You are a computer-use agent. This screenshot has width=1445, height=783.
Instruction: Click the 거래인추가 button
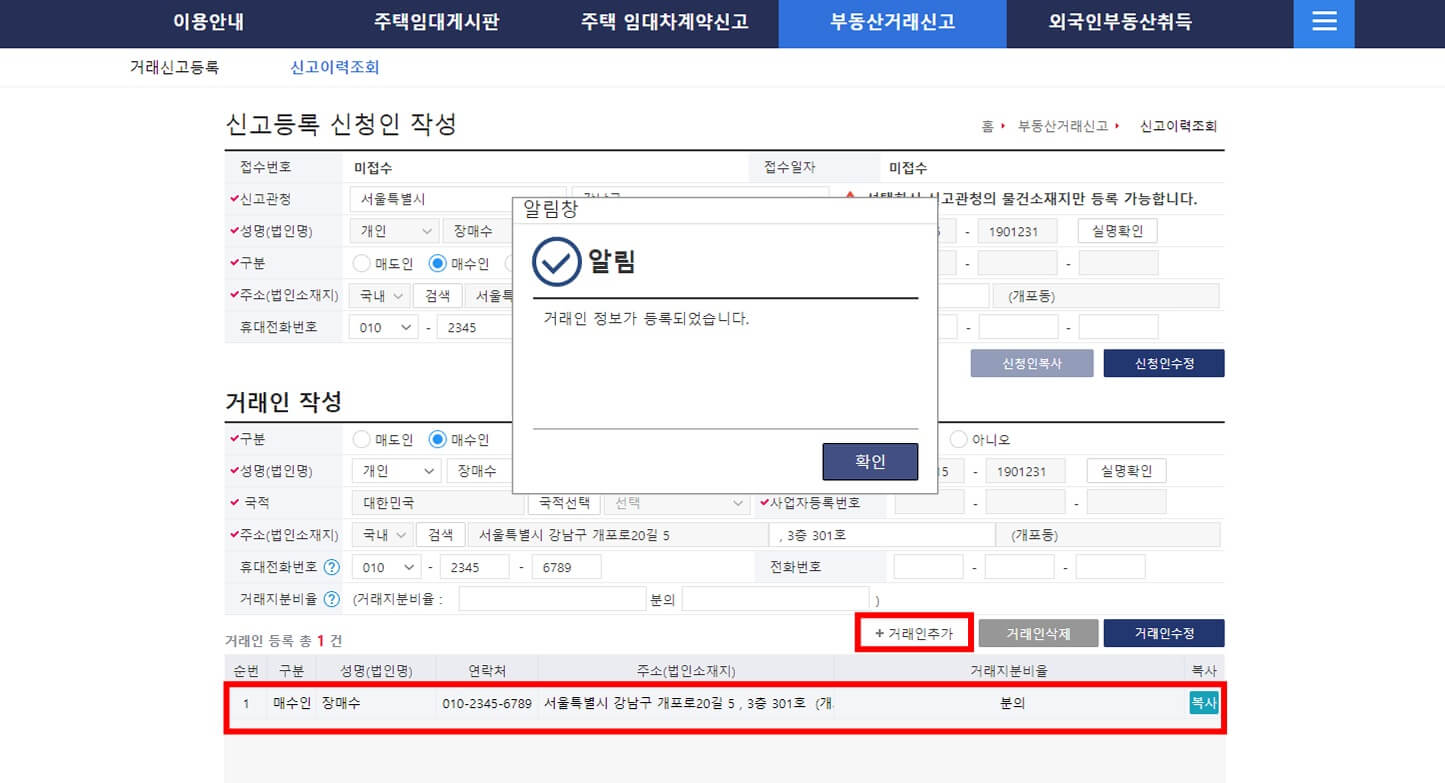click(912, 632)
